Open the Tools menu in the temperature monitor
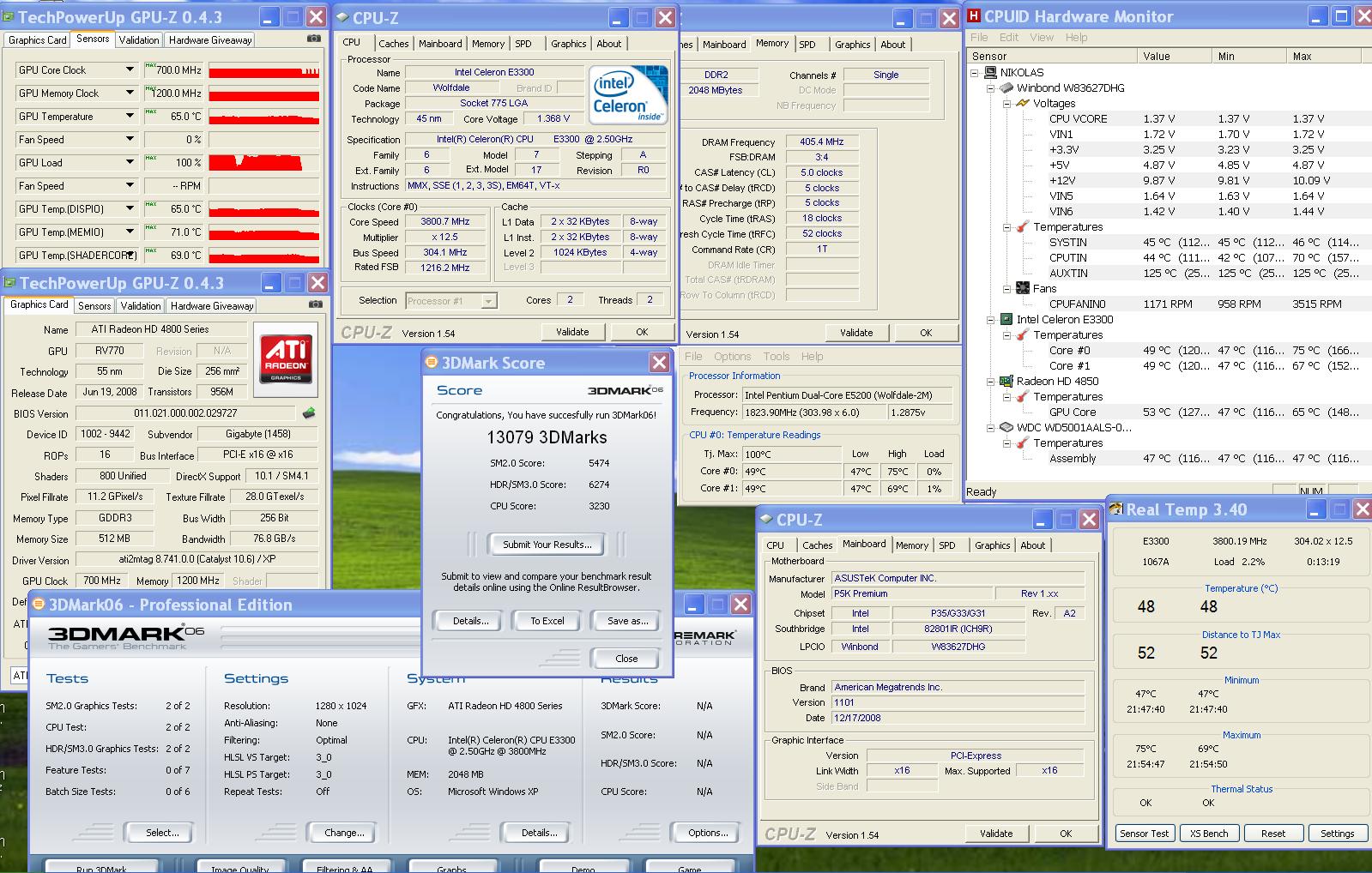 (777, 357)
